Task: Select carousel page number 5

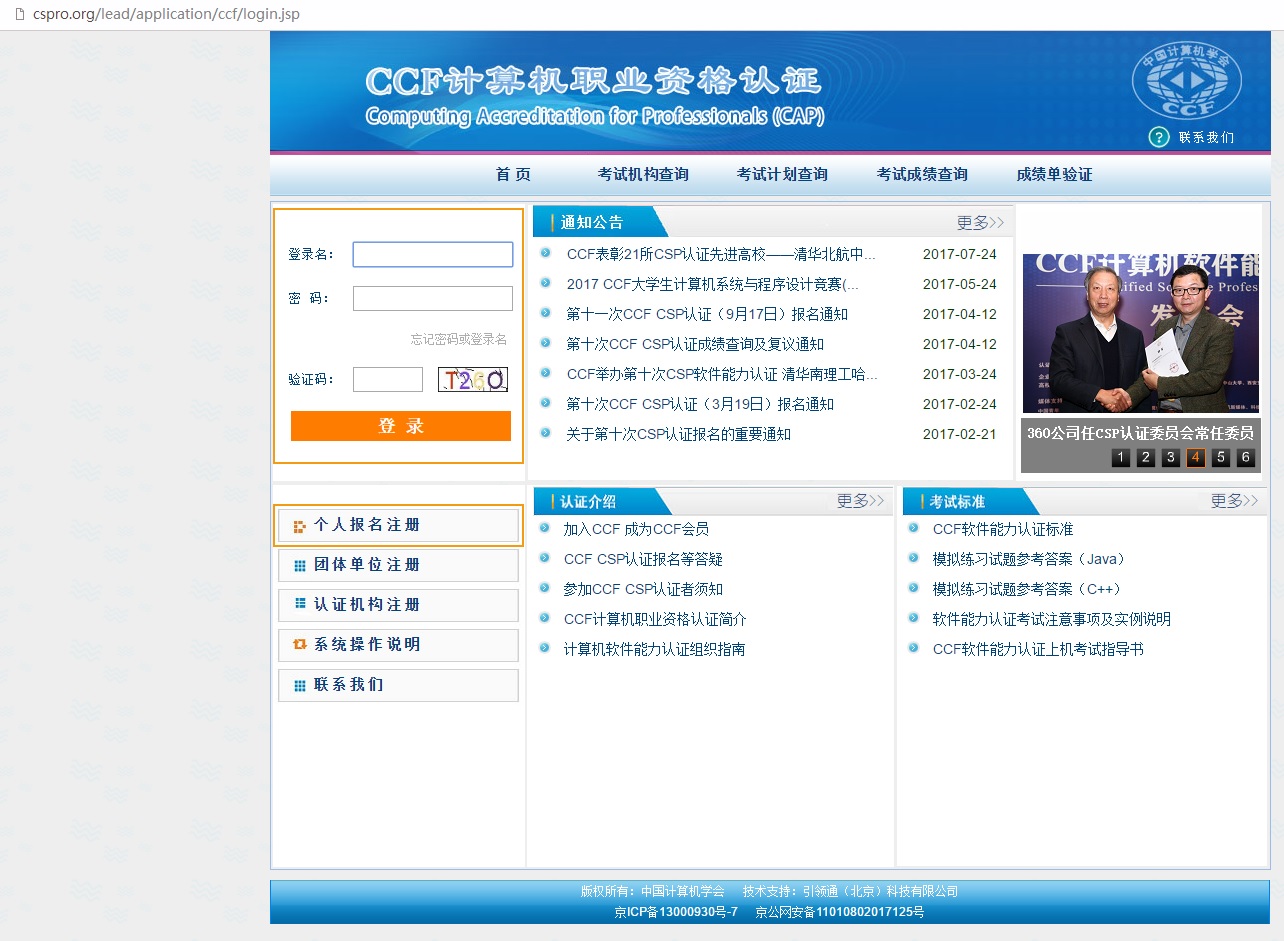Action: [1221, 456]
